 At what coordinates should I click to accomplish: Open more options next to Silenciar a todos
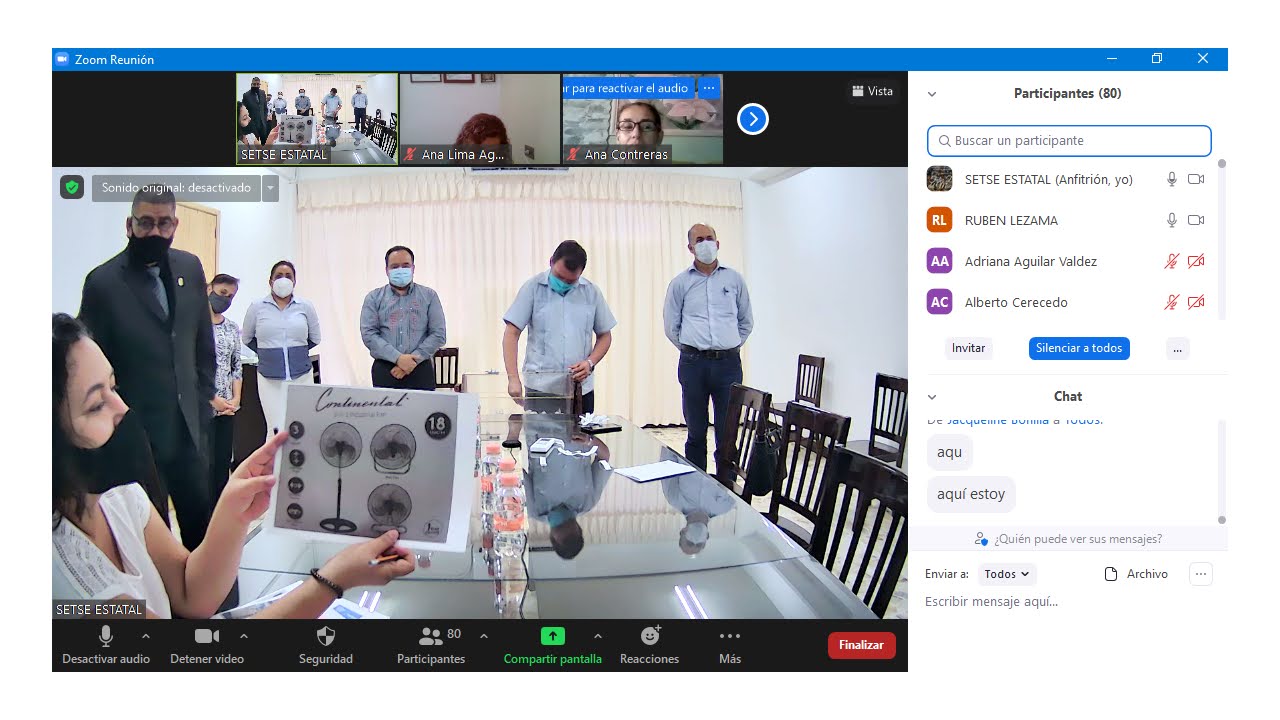click(1178, 348)
